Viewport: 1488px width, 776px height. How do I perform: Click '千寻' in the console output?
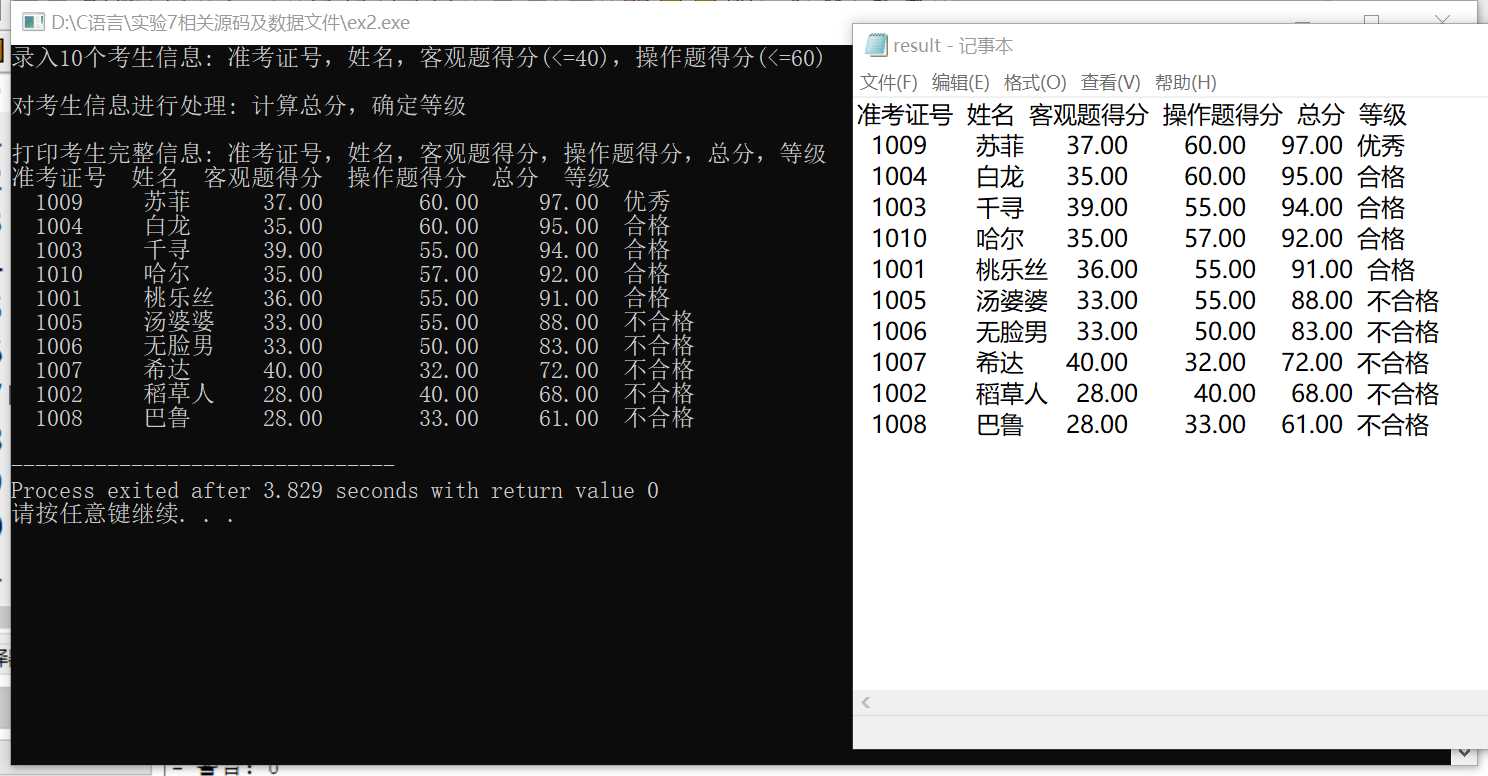point(167,250)
